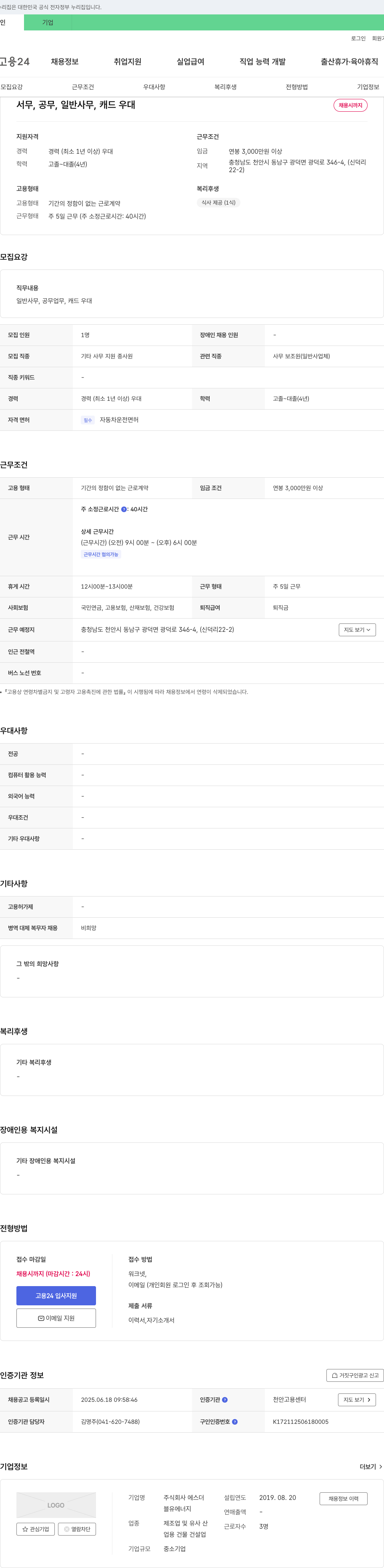Click 연봉 3,000만원 이상 in 임금 조건 row
The width and height of the screenshot is (384, 1568).
click(298, 488)
